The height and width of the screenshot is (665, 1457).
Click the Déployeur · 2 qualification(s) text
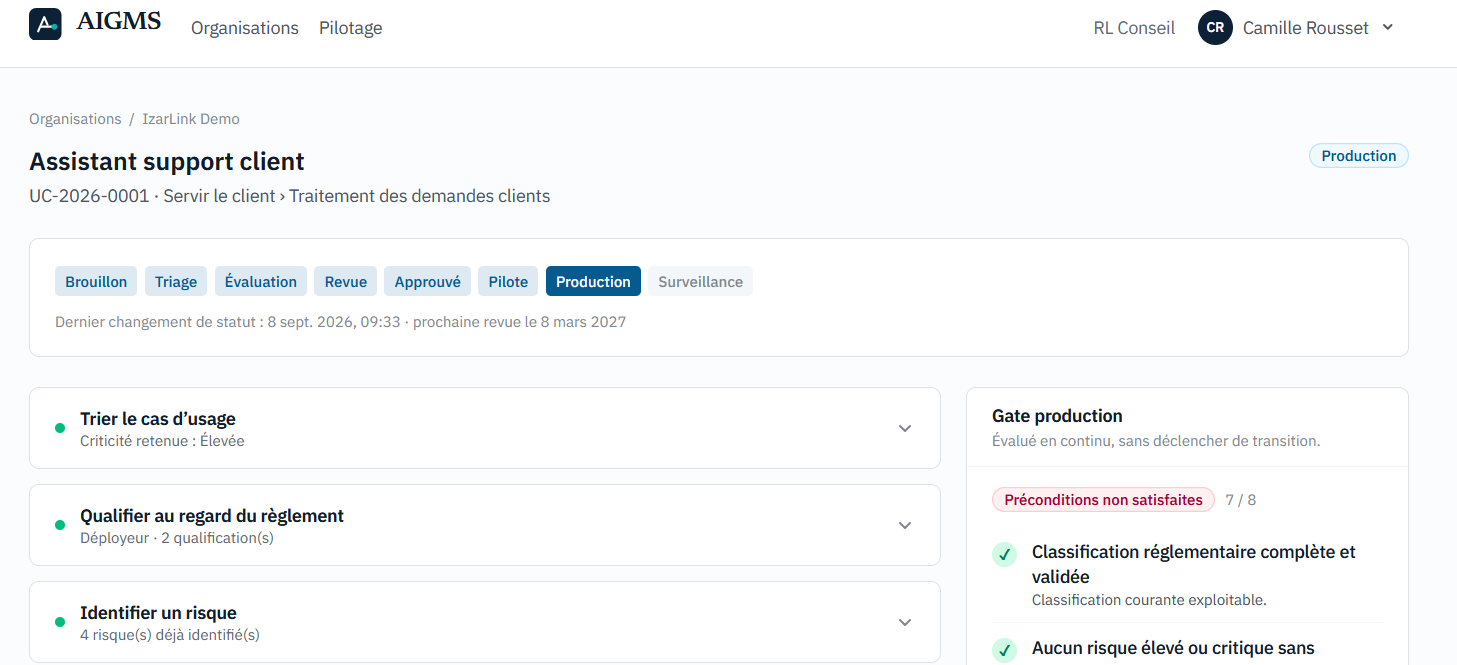click(x=177, y=538)
